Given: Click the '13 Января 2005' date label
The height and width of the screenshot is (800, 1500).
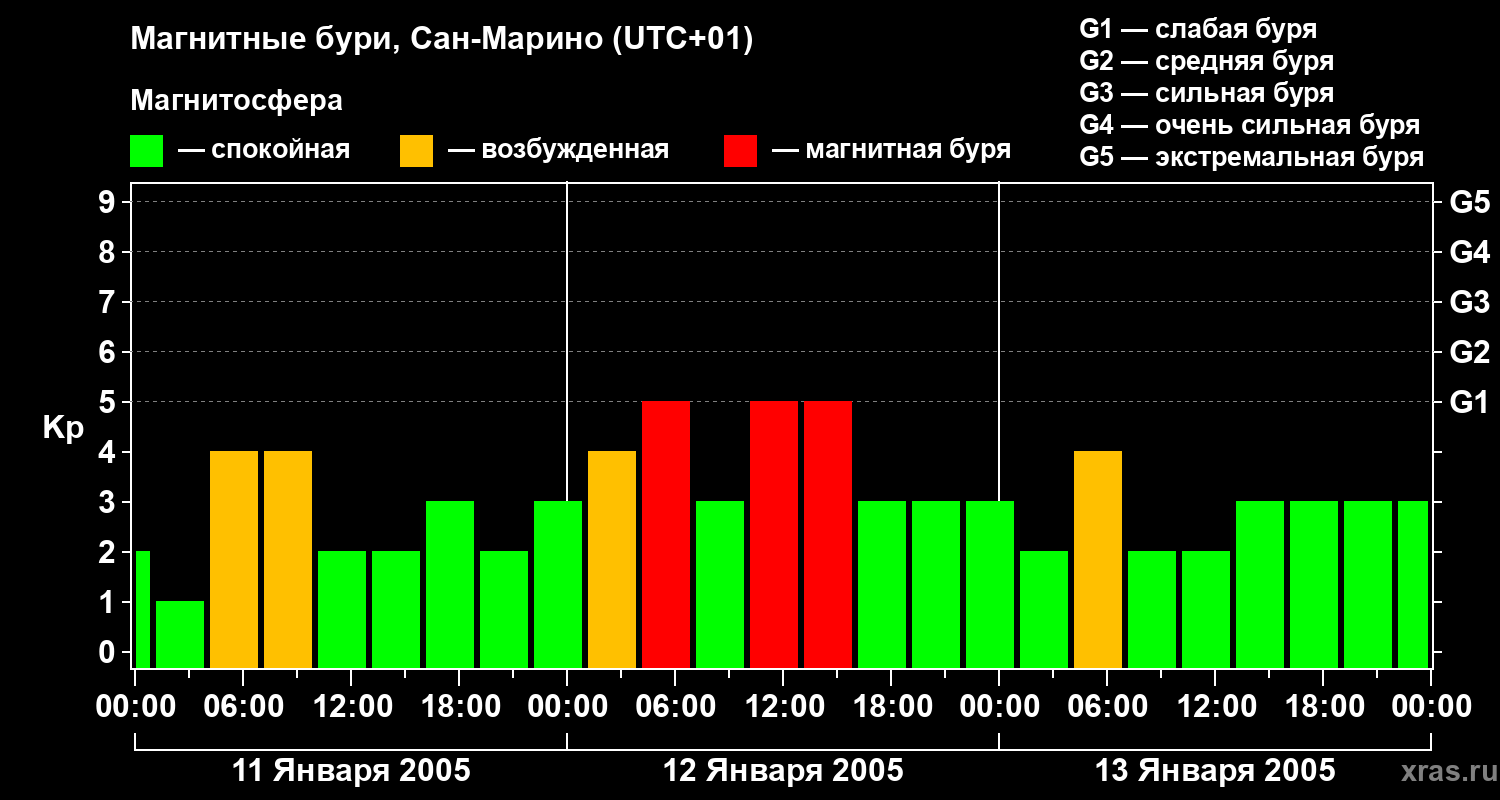Looking at the screenshot, I should coord(1215,771).
